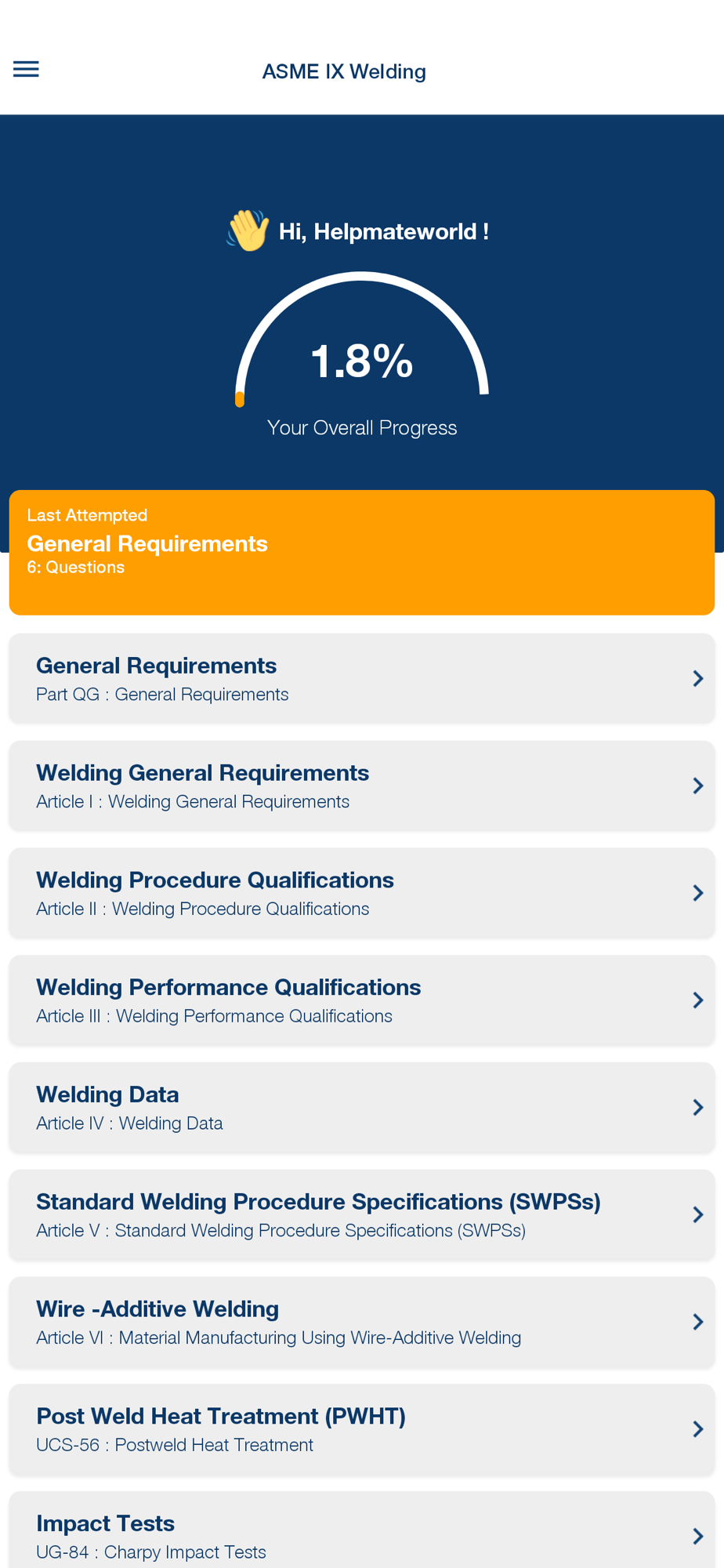Viewport: 724px width, 1568px height.
Task: Select Standard Welding Procedure Specifications title
Action: click(318, 1202)
